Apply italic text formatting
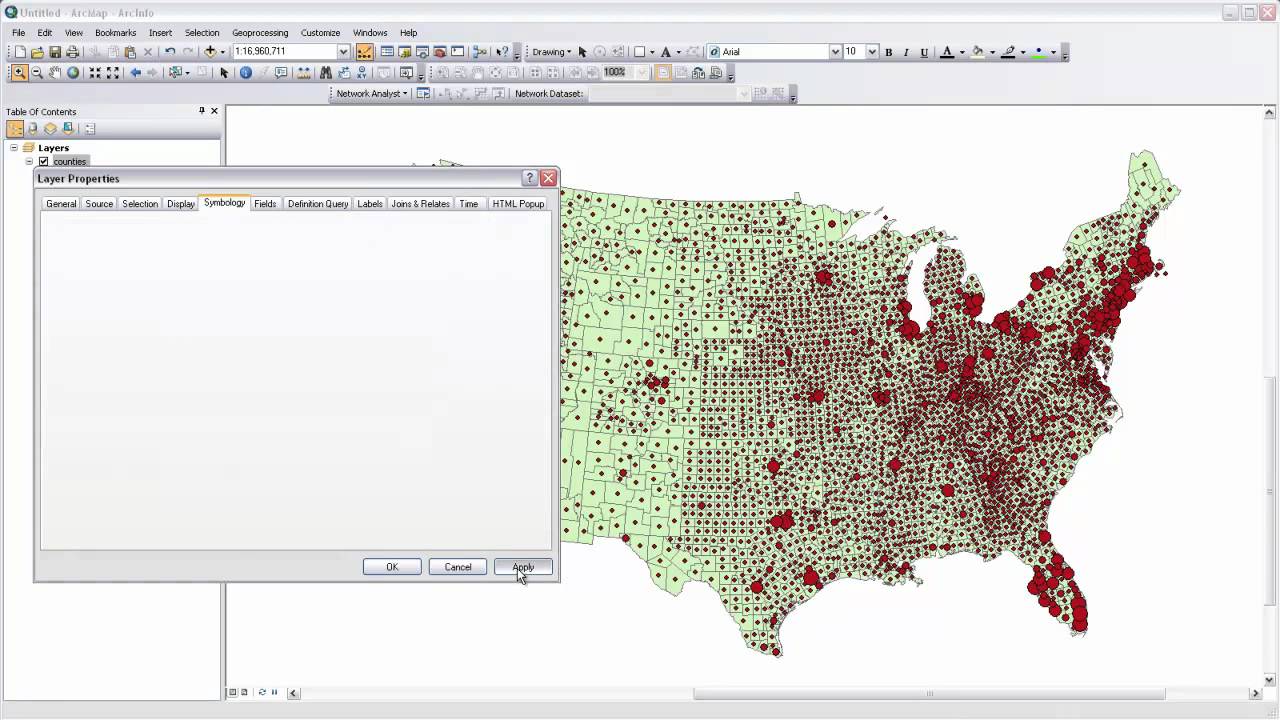1280x720 pixels. (906, 52)
